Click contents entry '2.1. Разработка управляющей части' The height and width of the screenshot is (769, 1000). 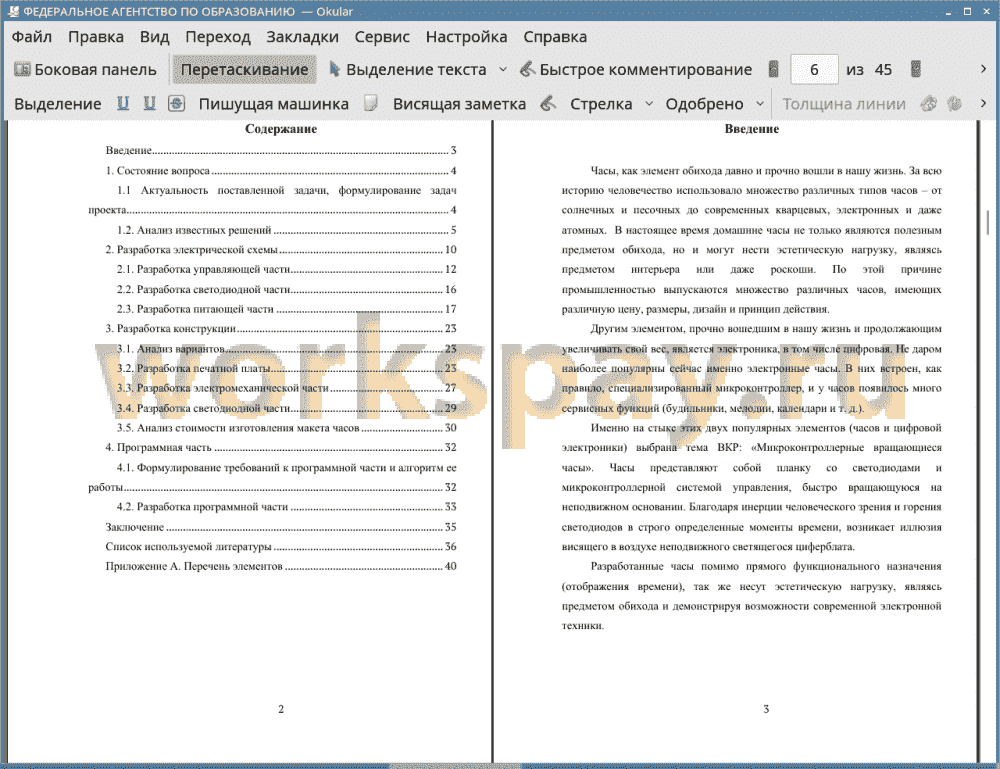pyautogui.click(x=286, y=269)
